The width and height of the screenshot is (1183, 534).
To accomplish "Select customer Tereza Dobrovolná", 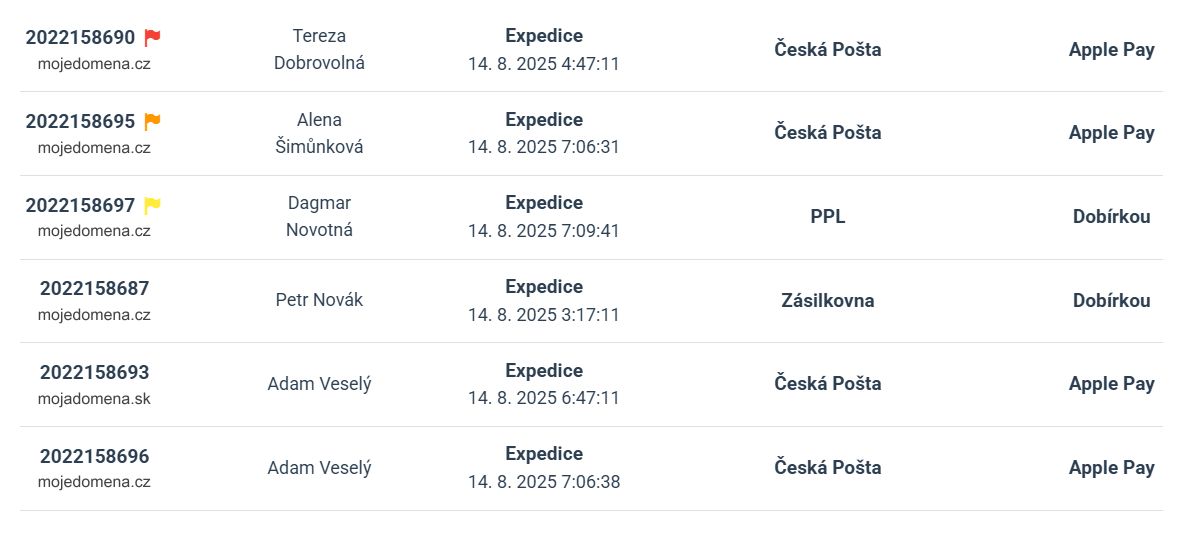I will tap(319, 49).
